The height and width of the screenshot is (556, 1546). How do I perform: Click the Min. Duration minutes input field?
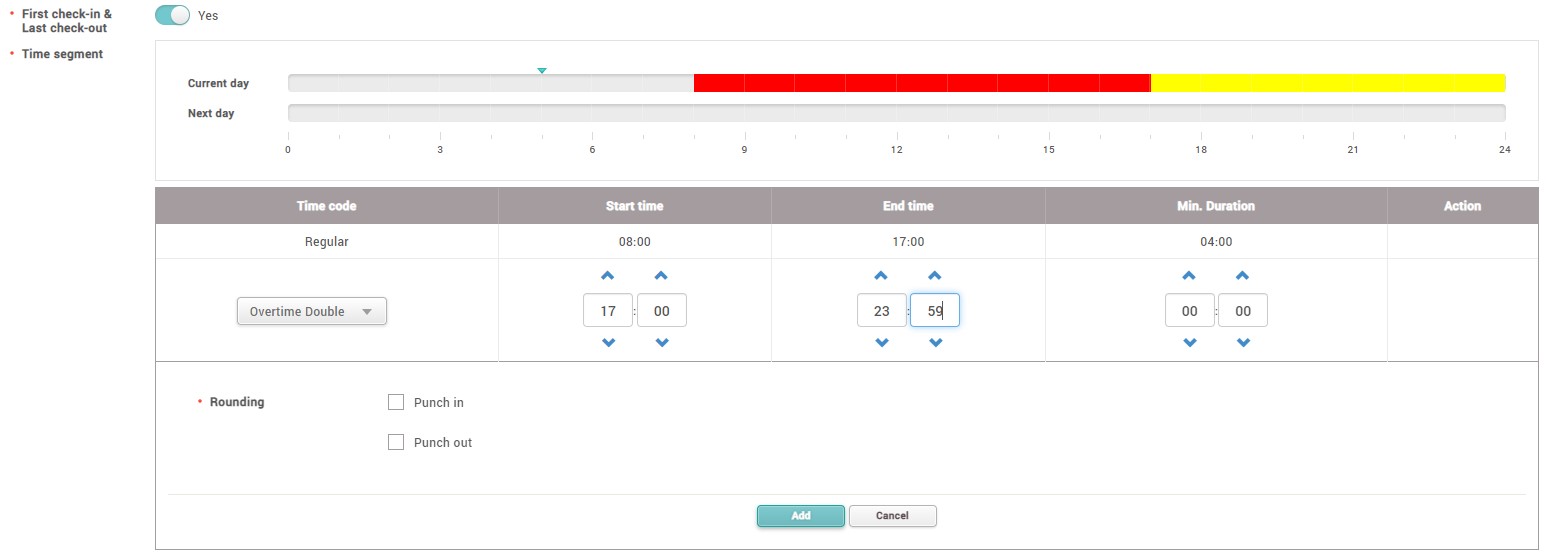1243,311
